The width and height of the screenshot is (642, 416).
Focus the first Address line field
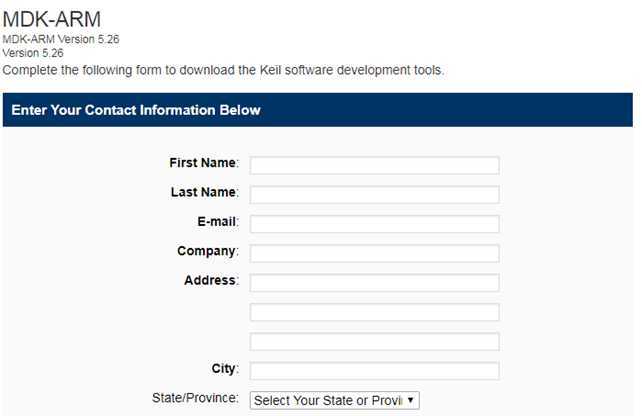(374, 283)
